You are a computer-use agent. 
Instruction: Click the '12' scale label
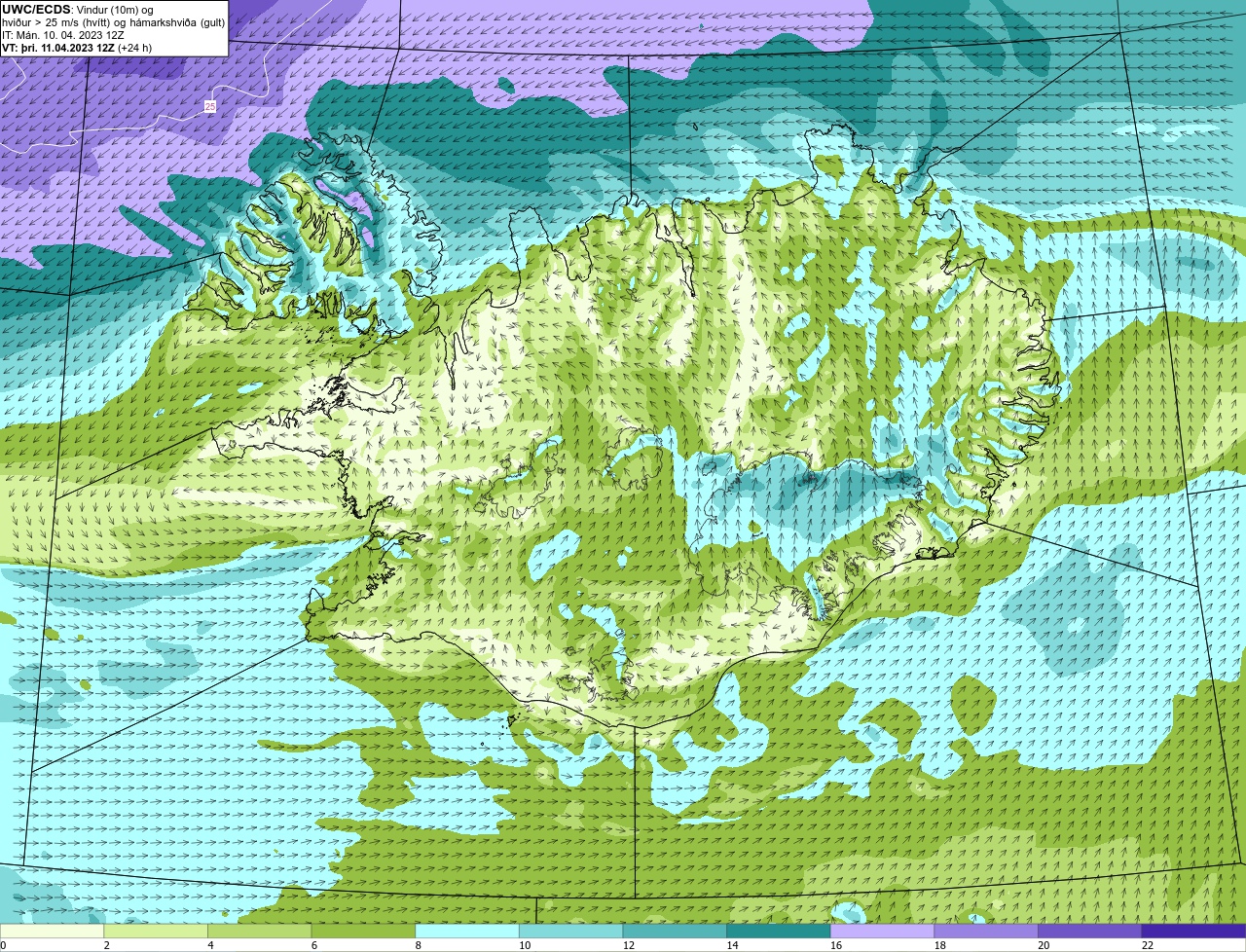[628, 945]
